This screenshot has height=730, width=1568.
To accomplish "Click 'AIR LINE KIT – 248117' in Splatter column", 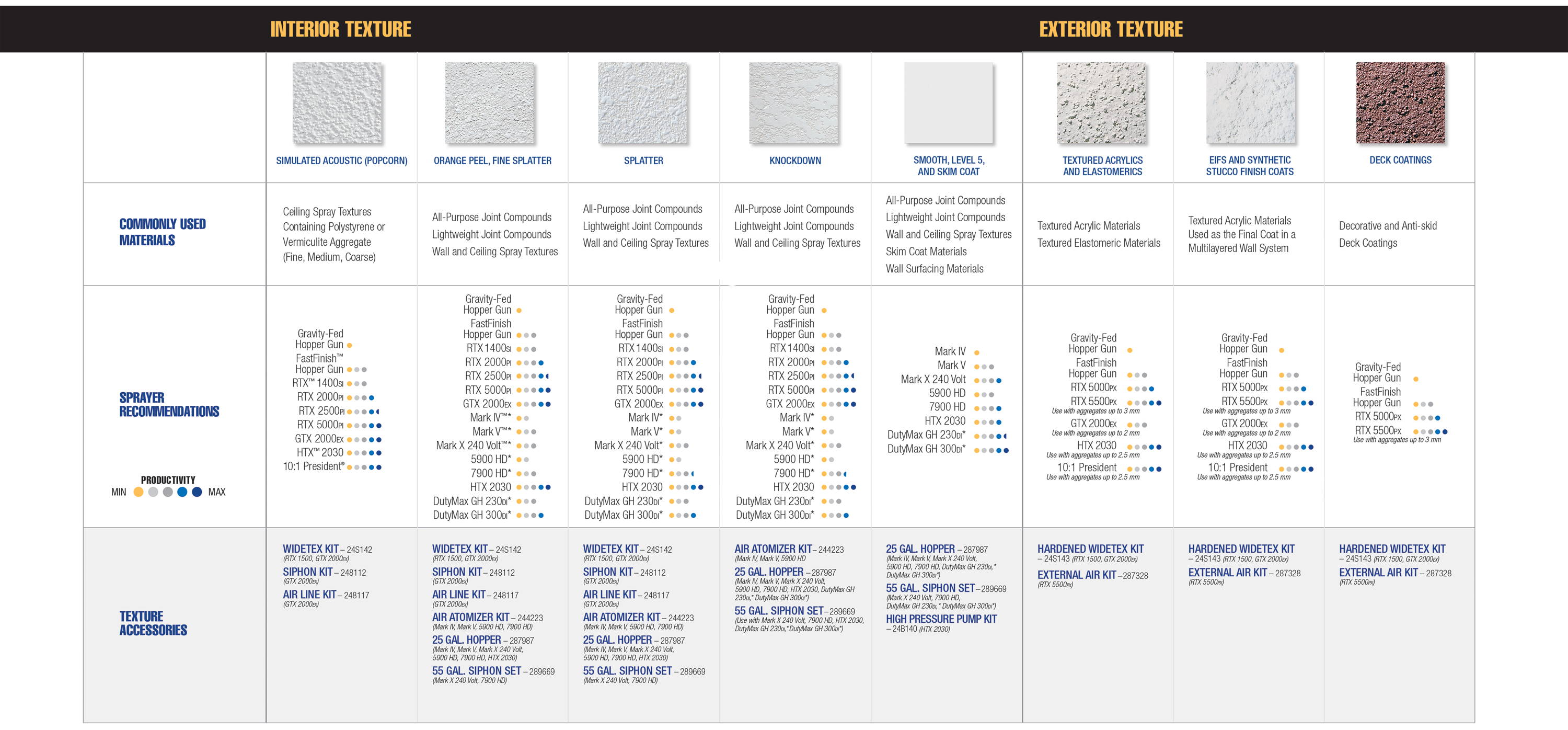I will (x=626, y=595).
